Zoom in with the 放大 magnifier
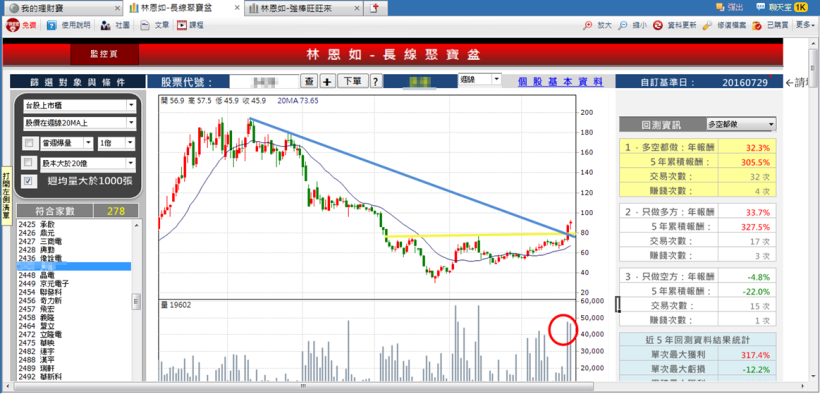This screenshot has width=820, height=394. point(588,25)
